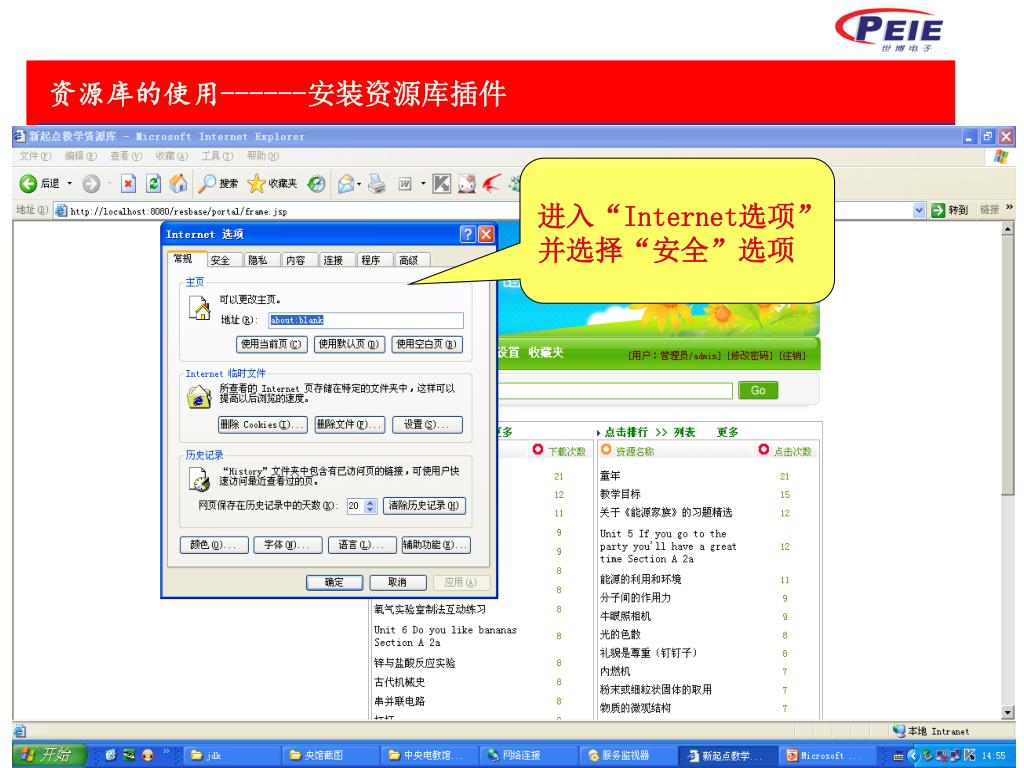Open 字体 settings button
This screenshot has width=1024, height=768.
[x=288, y=545]
